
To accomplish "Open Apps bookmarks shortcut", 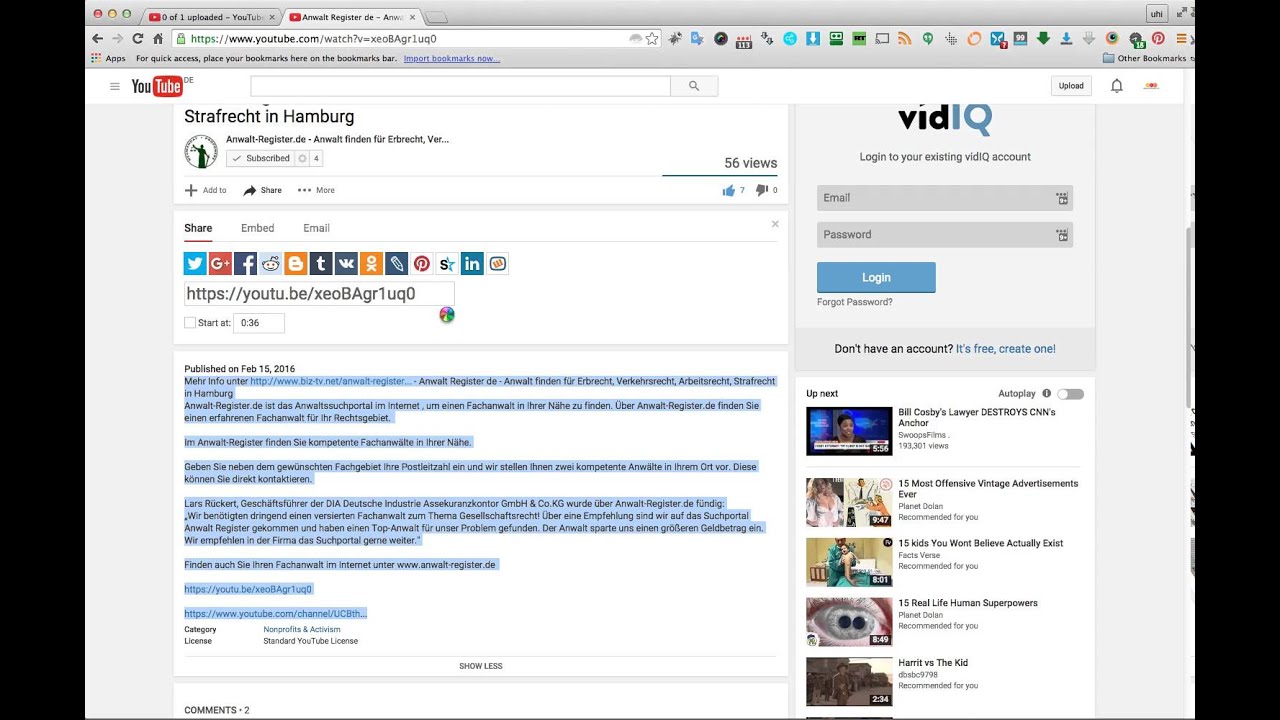I will (x=108, y=58).
